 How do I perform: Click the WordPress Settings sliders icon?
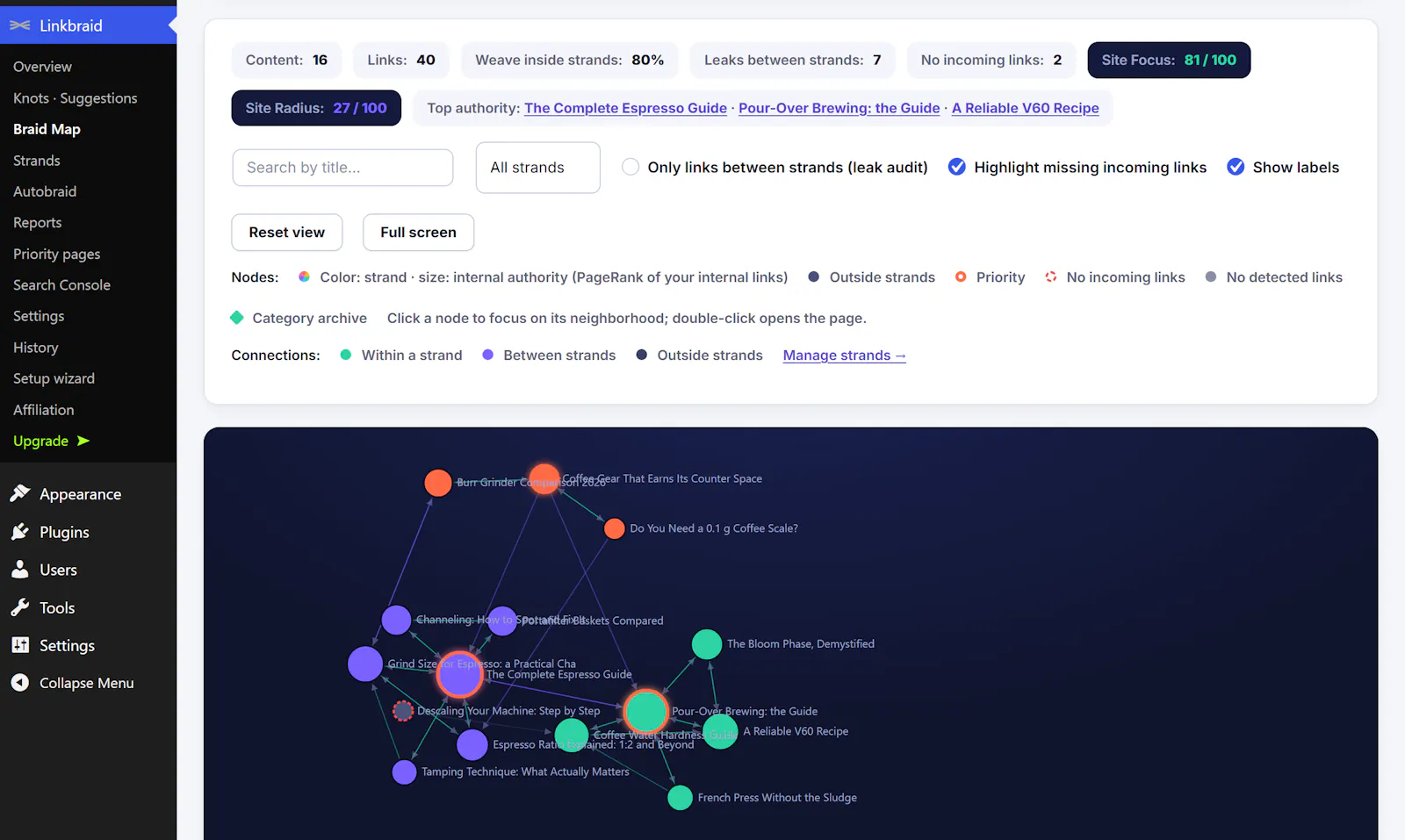coord(20,644)
